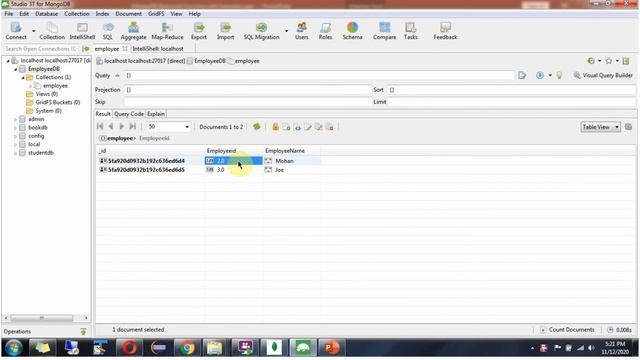Click the Sort input field
Screen dimensions: 640x360
[x=512, y=90]
